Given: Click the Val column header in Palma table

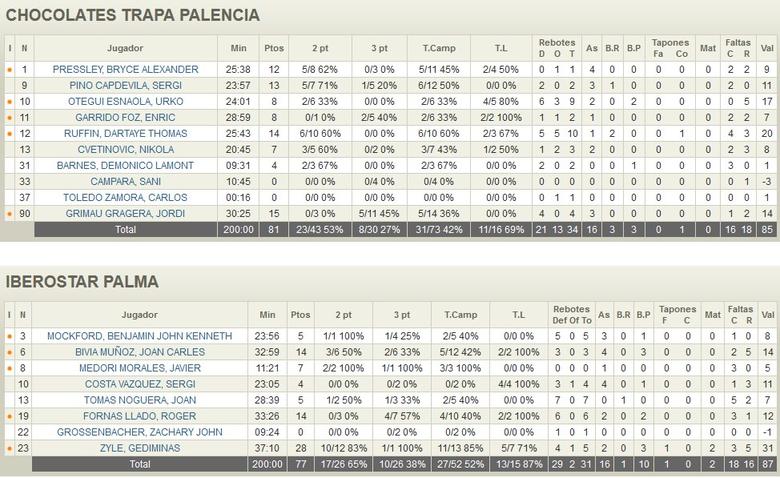Looking at the screenshot, I should click(x=767, y=314).
